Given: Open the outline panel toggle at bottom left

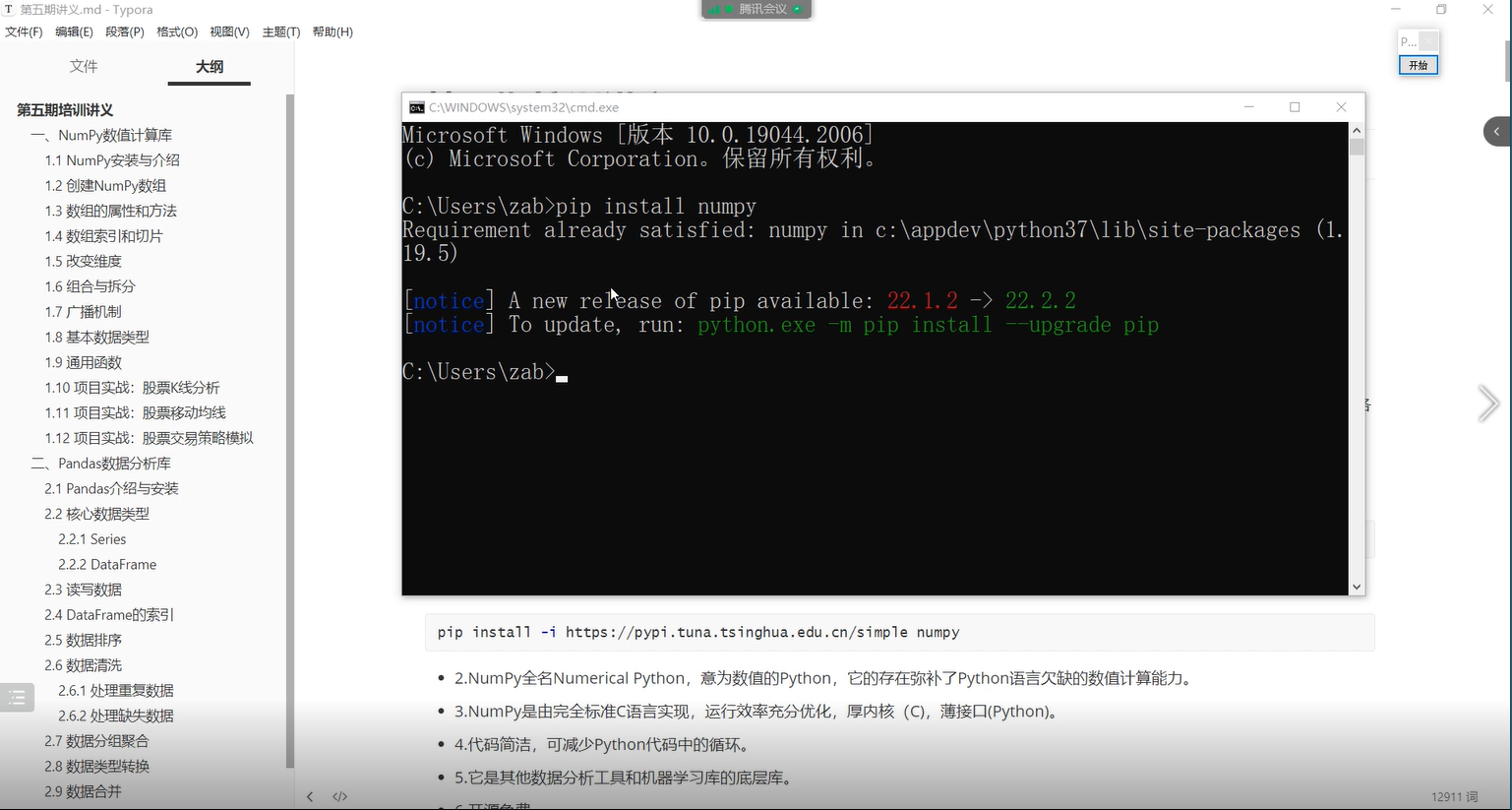Looking at the screenshot, I should [x=16, y=697].
